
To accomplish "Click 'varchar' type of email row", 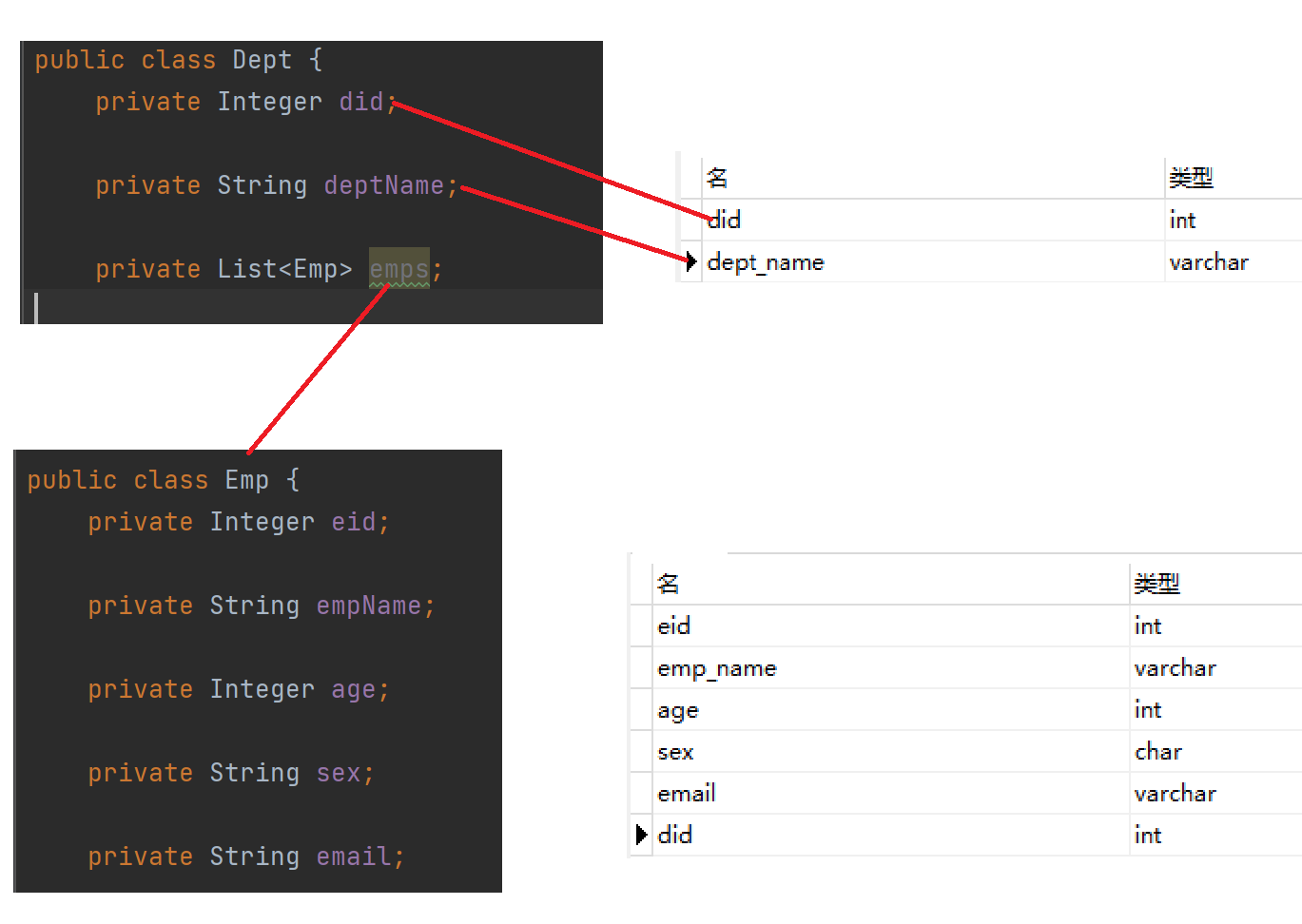I will 1176,794.
